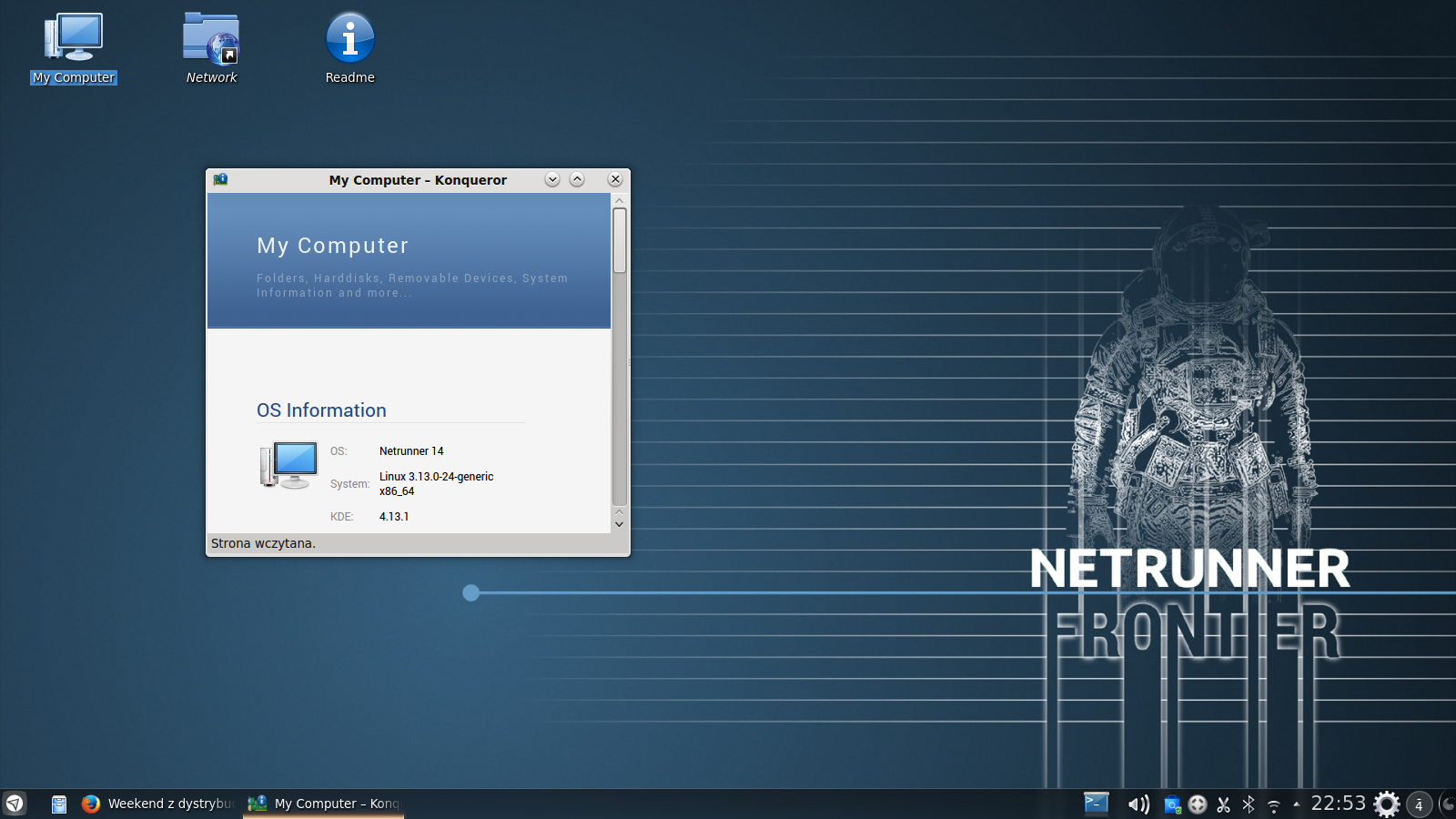Click the Konqueror title bar text

pos(418,180)
